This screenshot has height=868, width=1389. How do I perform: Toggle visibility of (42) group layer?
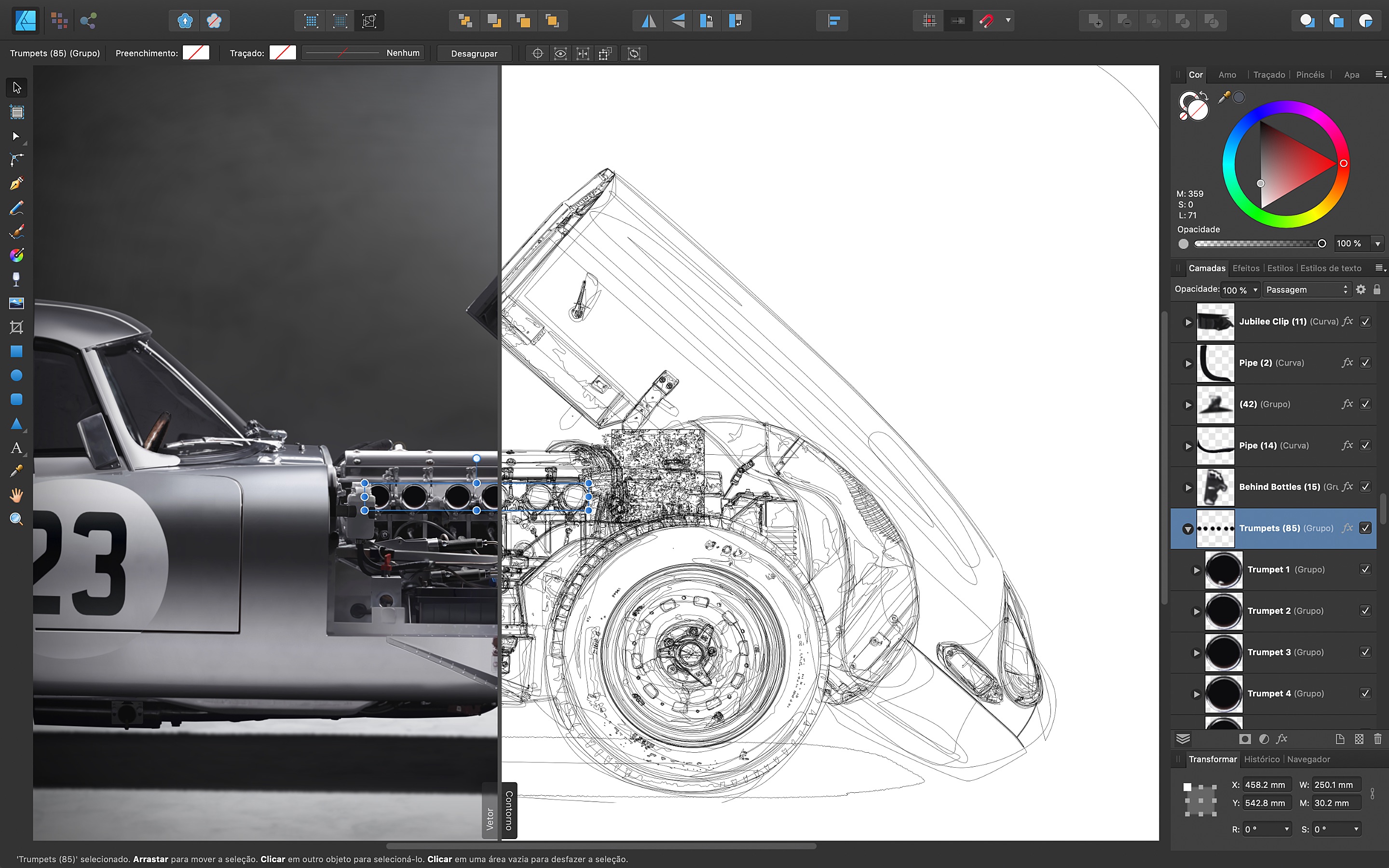pyautogui.click(x=1365, y=404)
